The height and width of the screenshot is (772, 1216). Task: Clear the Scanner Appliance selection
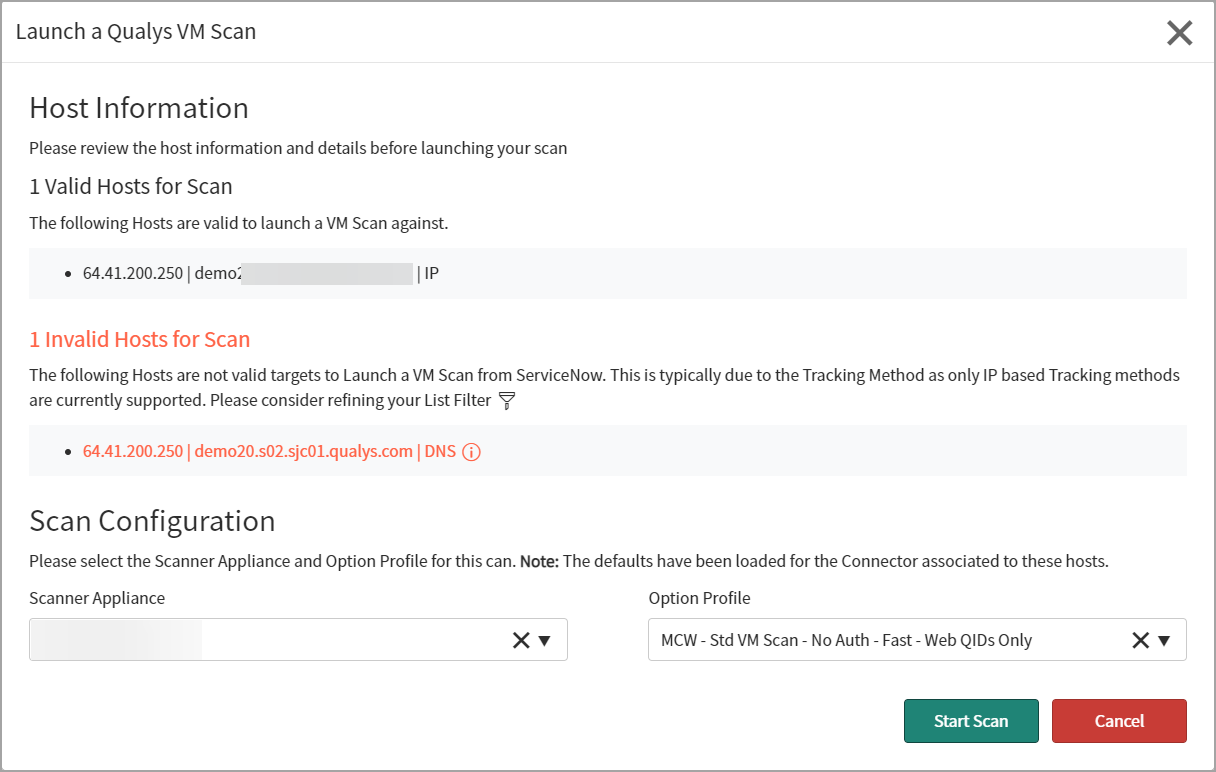click(521, 641)
